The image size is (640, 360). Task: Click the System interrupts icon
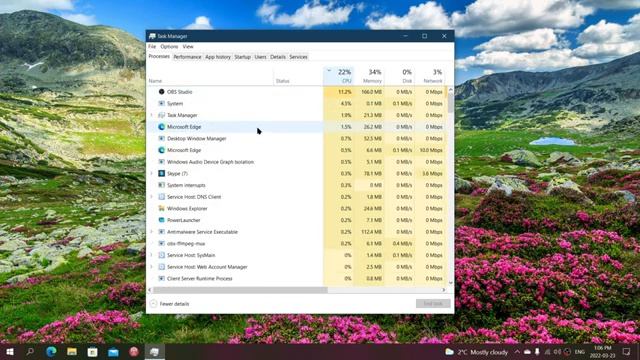click(x=162, y=185)
